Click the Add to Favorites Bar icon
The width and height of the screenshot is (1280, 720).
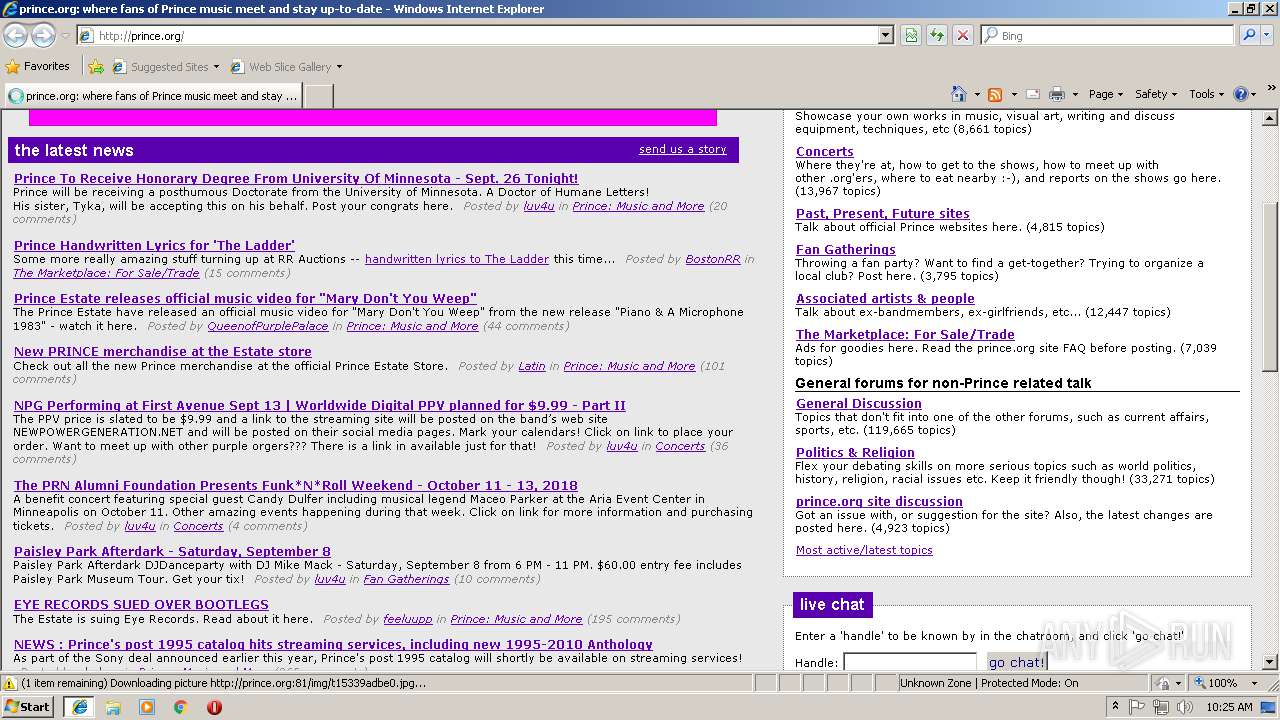pos(96,67)
